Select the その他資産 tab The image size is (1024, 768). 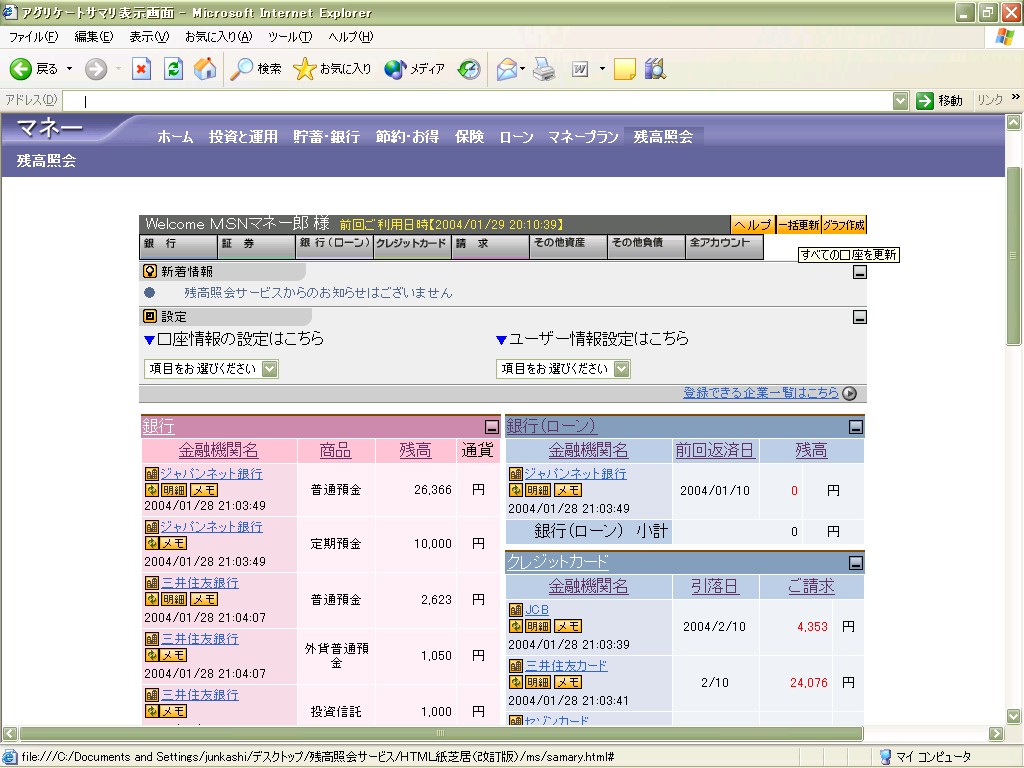click(x=568, y=247)
